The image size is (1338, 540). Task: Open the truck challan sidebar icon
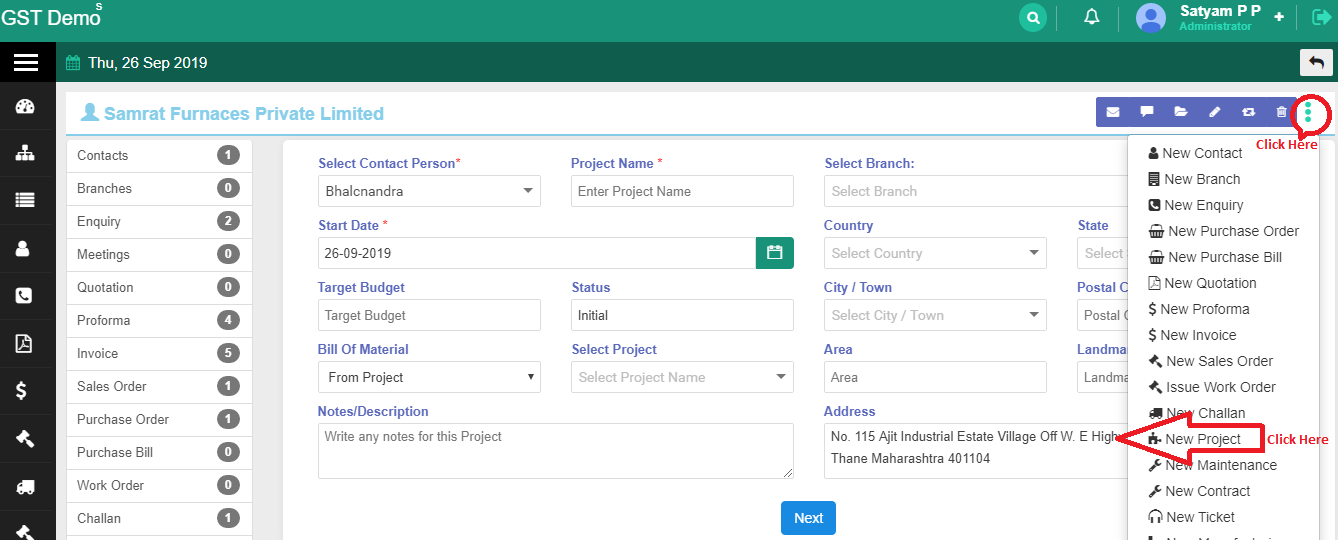(26, 487)
